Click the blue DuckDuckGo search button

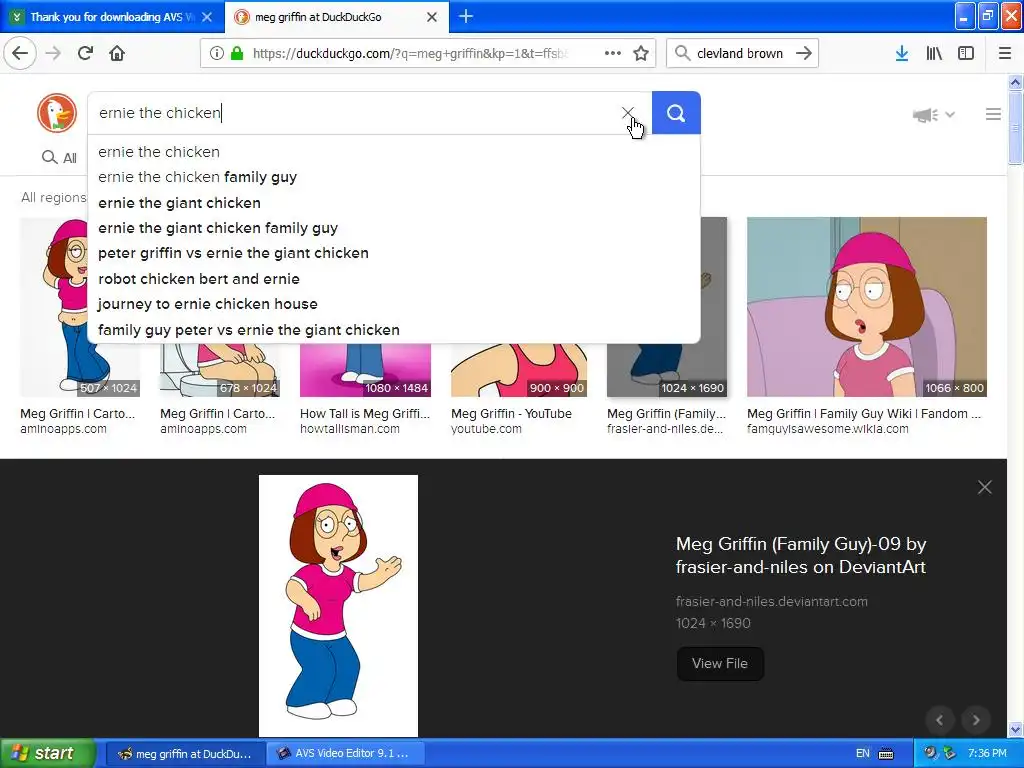[676, 113]
